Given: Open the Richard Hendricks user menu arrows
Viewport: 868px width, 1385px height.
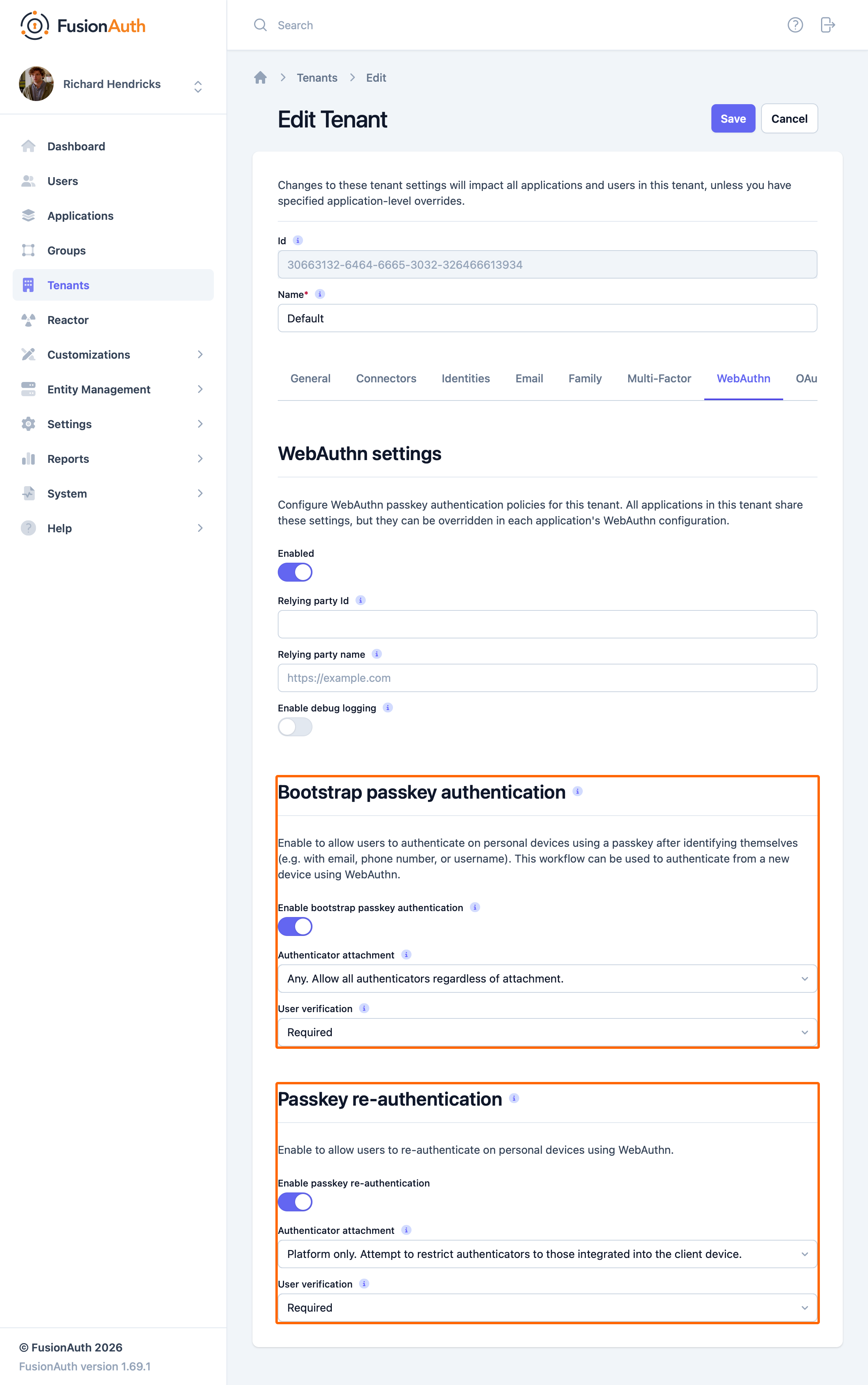Looking at the screenshot, I should point(198,86).
